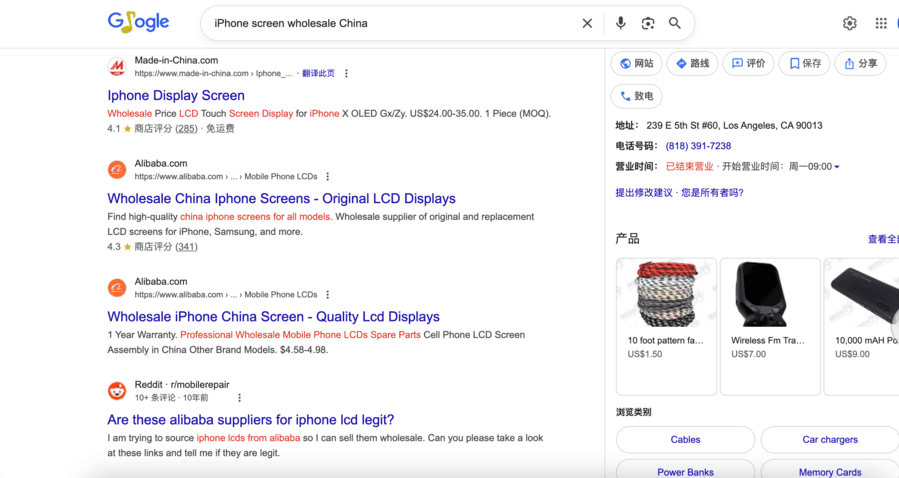The width and height of the screenshot is (899, 478).
Task: Click 您是所有者吗? owner link
Action: click(713, 193)
